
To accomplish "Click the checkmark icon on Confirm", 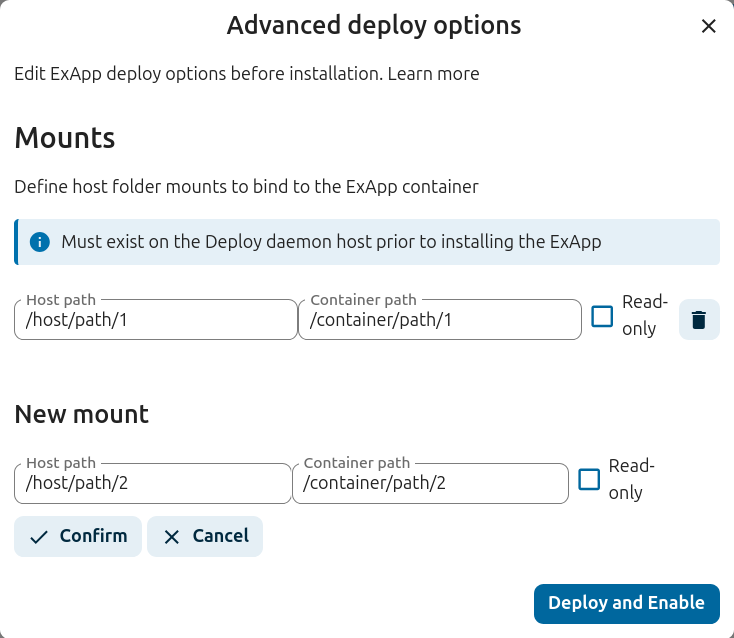I will [39, 537].
